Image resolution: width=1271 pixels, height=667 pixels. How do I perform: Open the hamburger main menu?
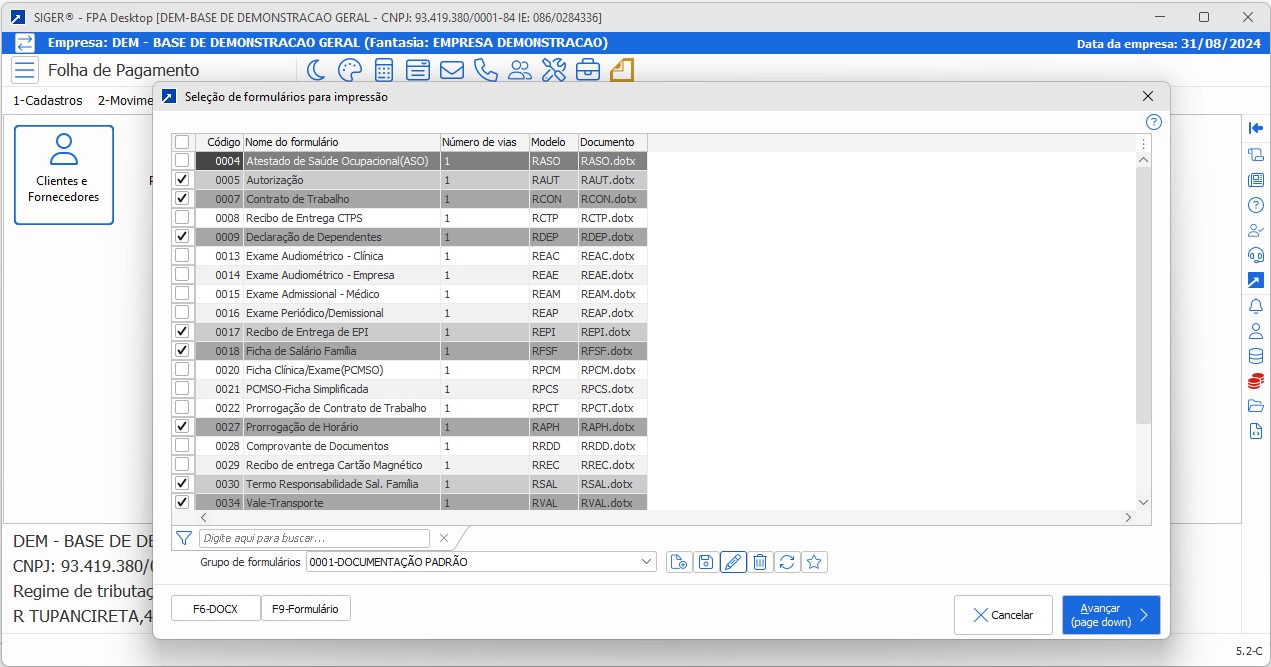25,70
